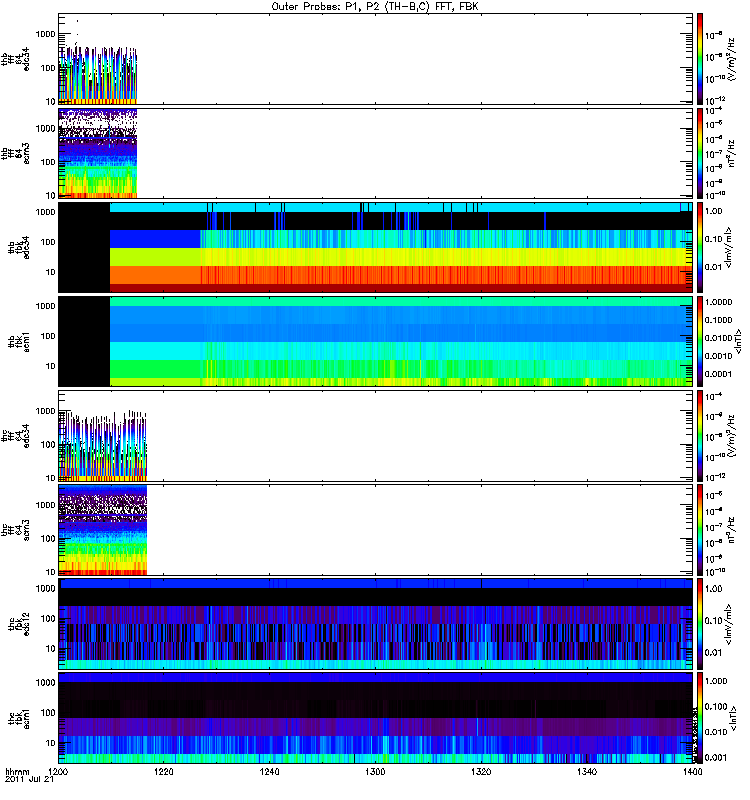Click the 'thc fbk scm1' panel label
The image size is (750, 800).
19,719
